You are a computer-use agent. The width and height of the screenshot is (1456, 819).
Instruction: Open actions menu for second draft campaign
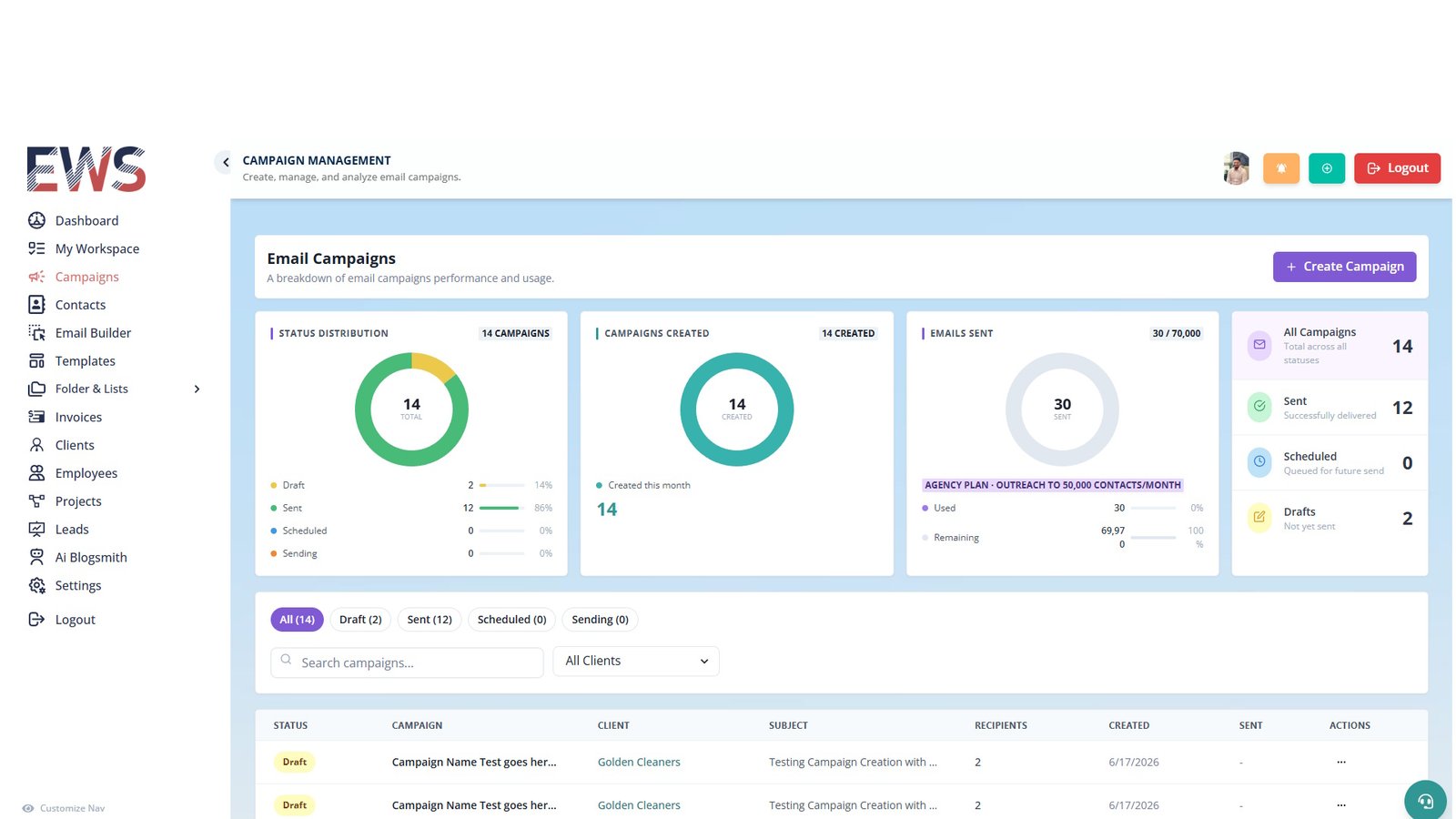tap(1341, 804)
